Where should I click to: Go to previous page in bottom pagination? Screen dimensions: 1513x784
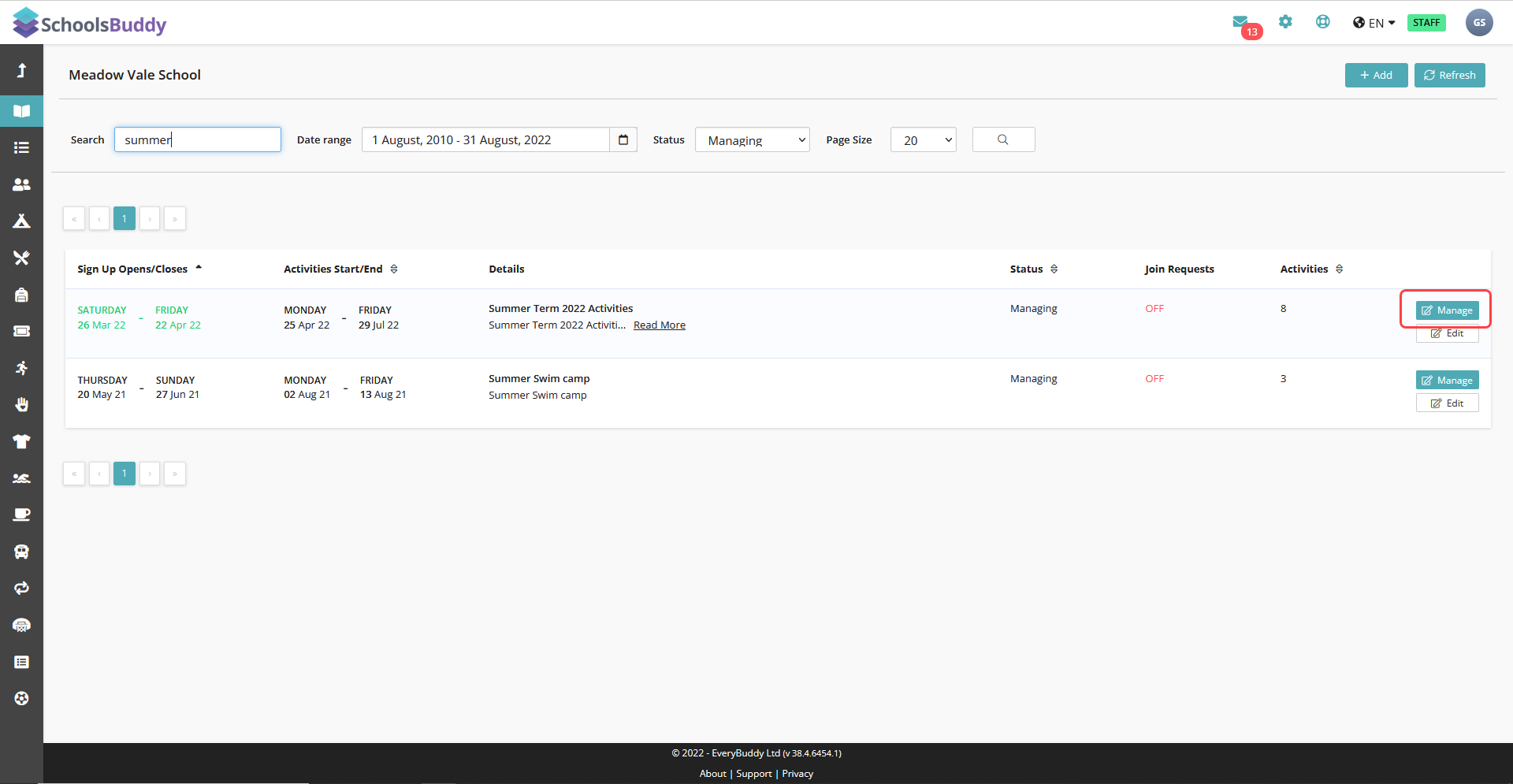pyautogui.click(x=99, y=474)
